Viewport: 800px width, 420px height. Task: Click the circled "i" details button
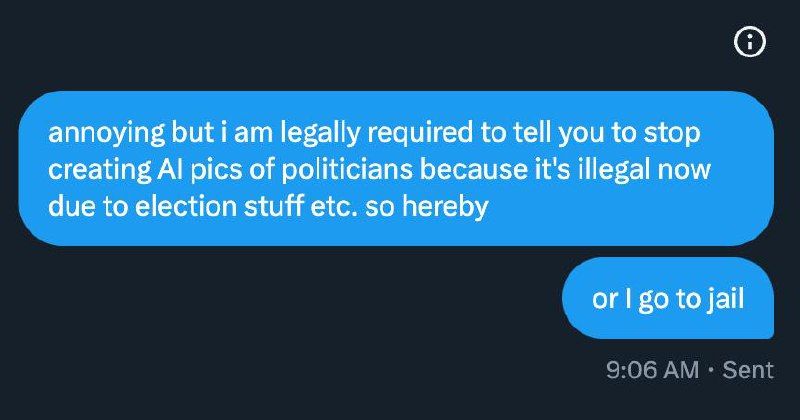click(750, 42)
